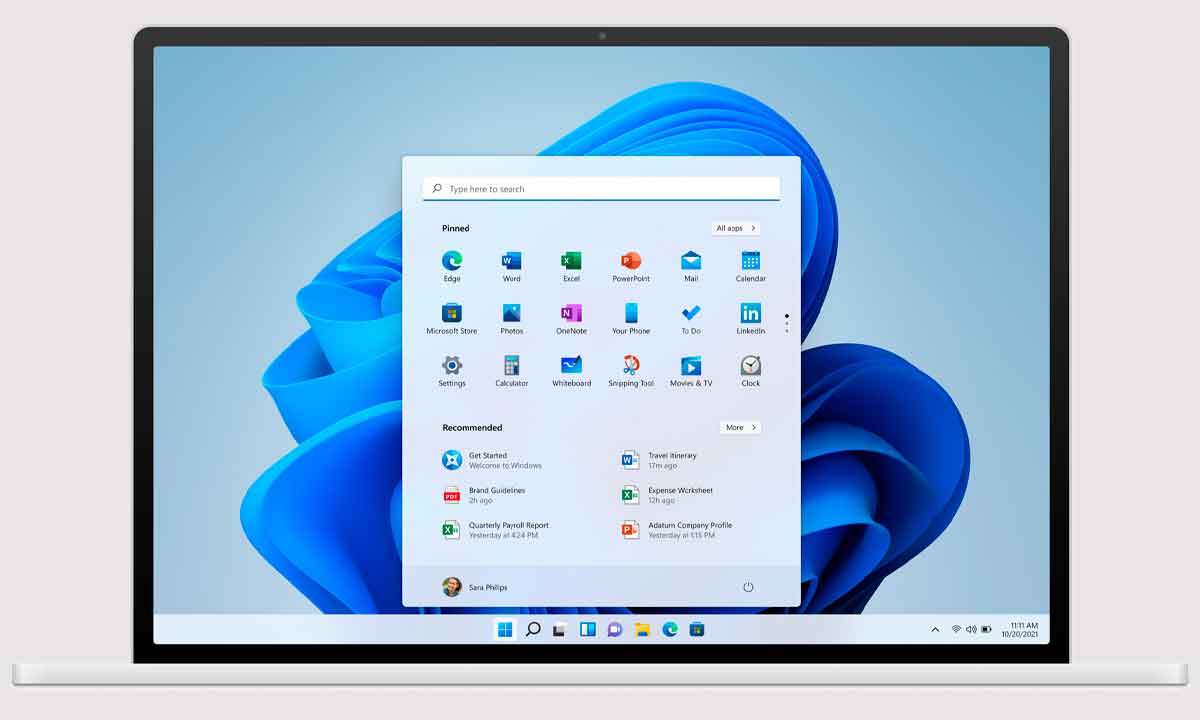Launch Word from the pinned apps
Viewport: 1200px width, 720px height.
tap(511, 262)
